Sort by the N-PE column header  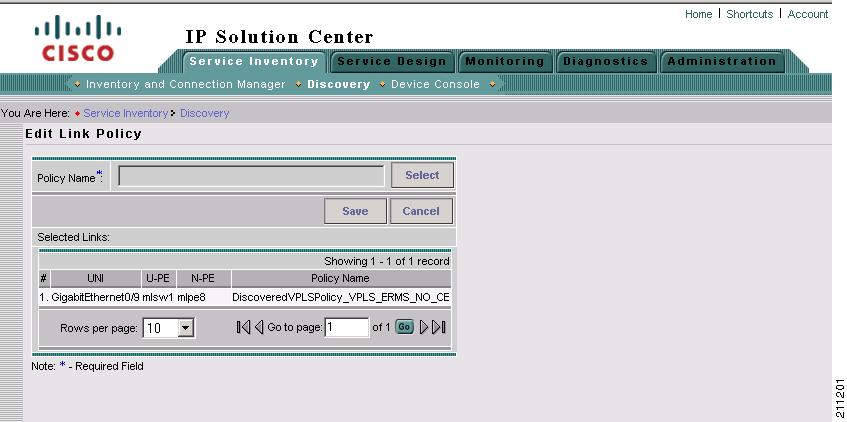[x=203, y=278]
